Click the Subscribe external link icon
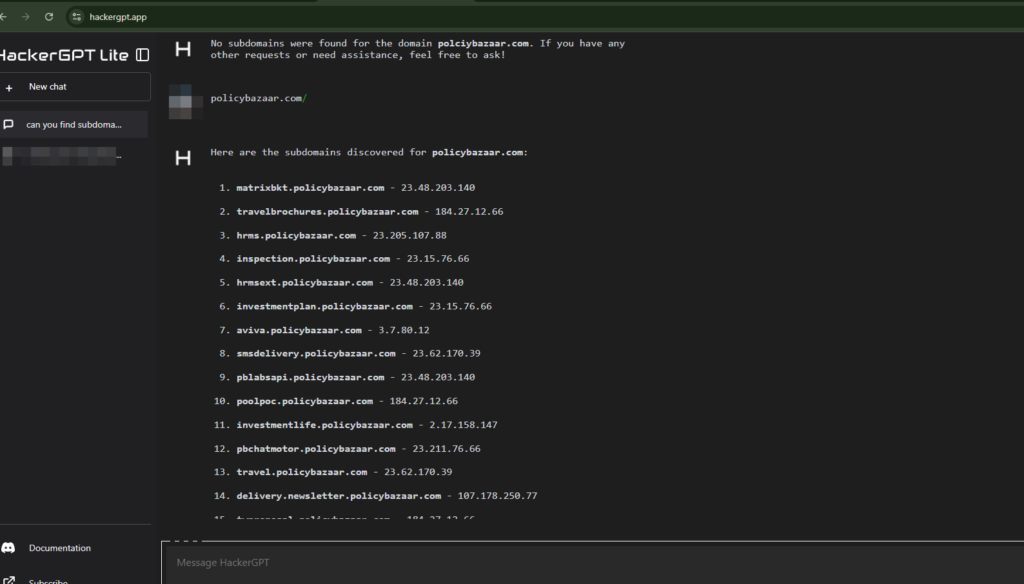 8,580
